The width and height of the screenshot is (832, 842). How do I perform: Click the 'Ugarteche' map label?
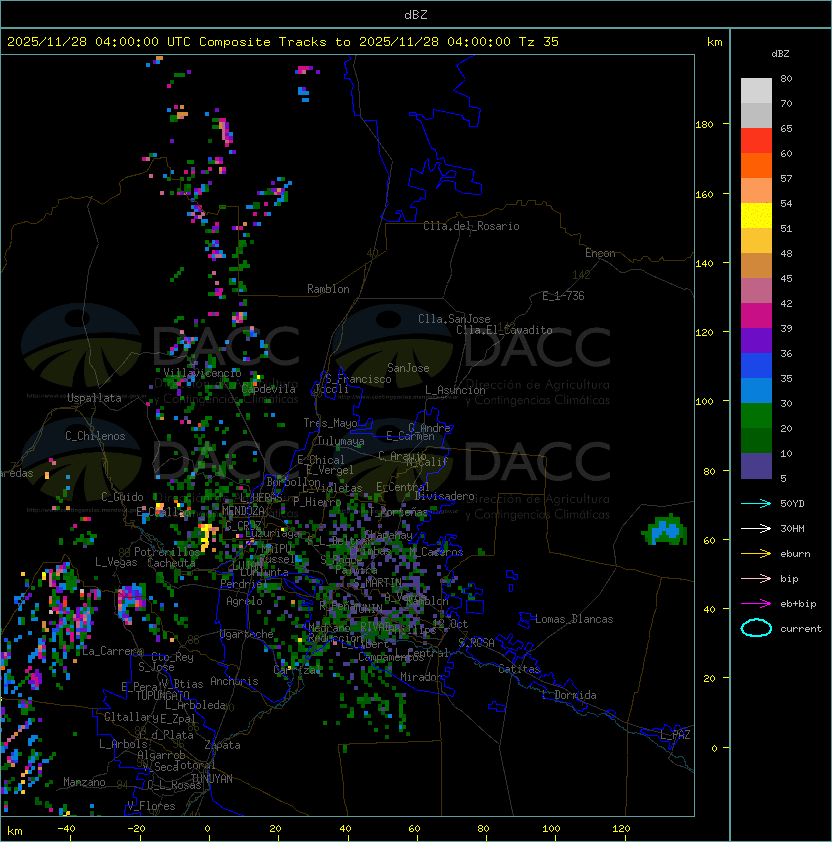tap(247, 634)
